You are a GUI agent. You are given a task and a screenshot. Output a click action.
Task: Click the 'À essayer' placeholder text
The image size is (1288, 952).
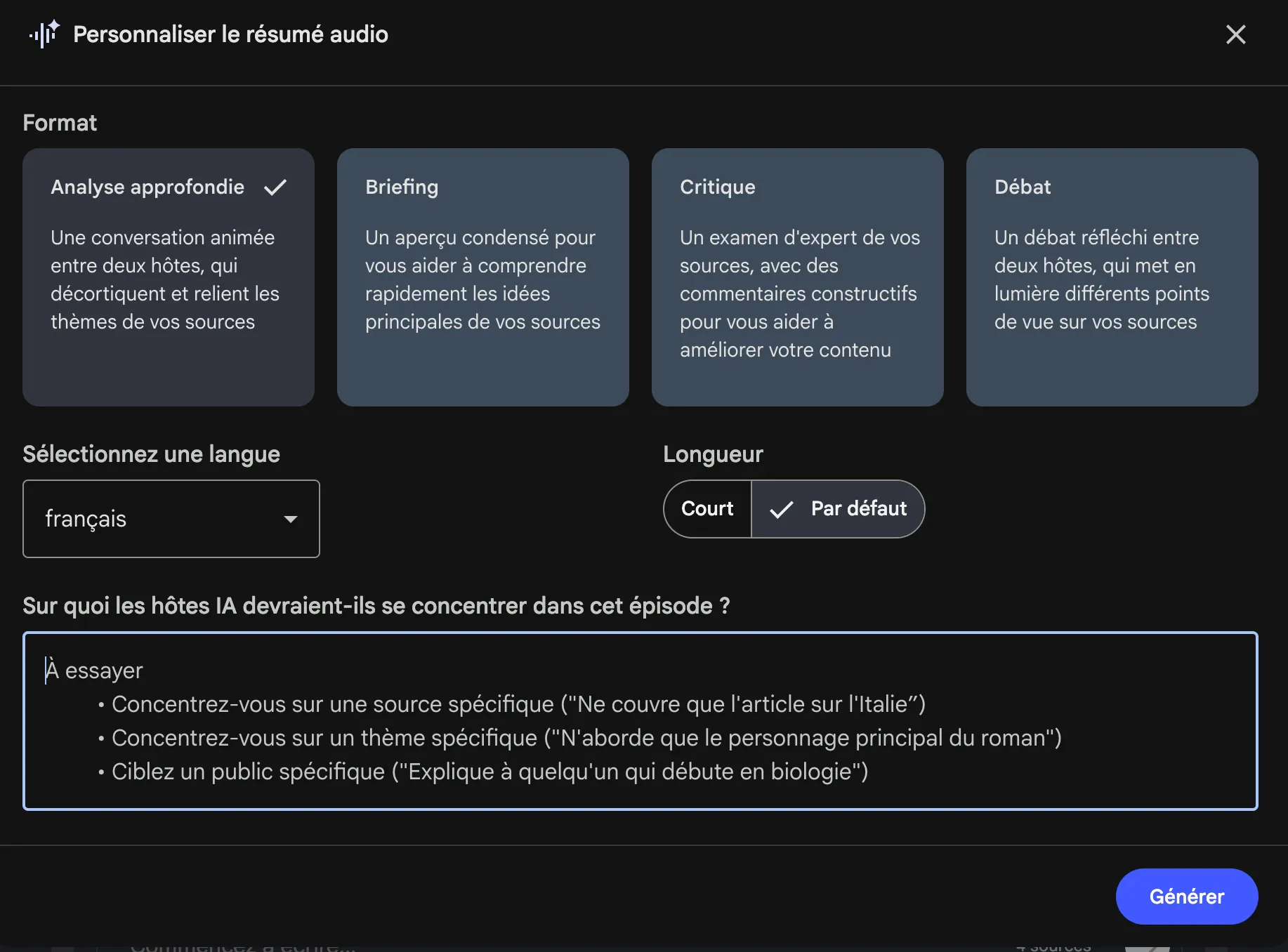[x=93, y=670]
